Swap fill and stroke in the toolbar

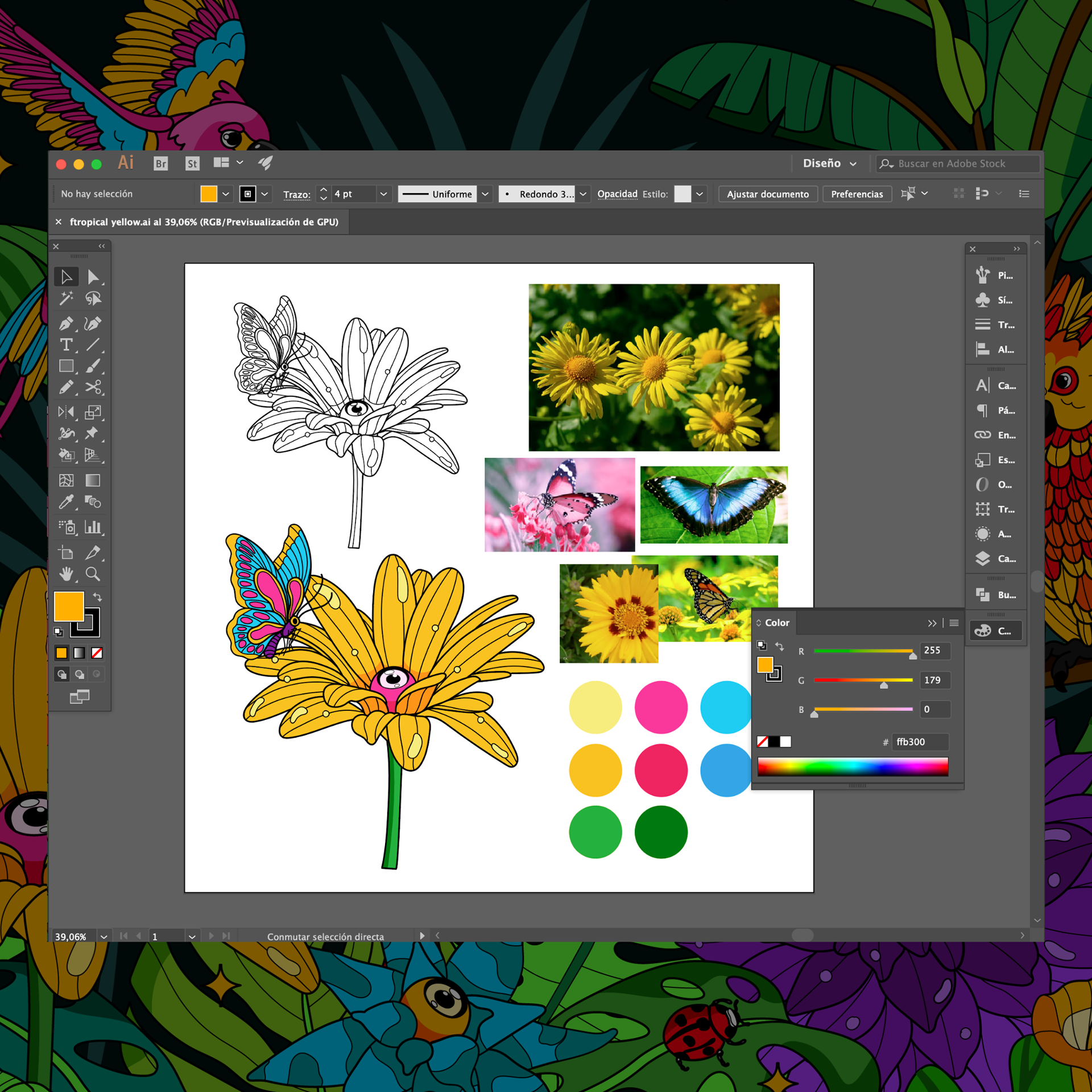click(98, 597)
